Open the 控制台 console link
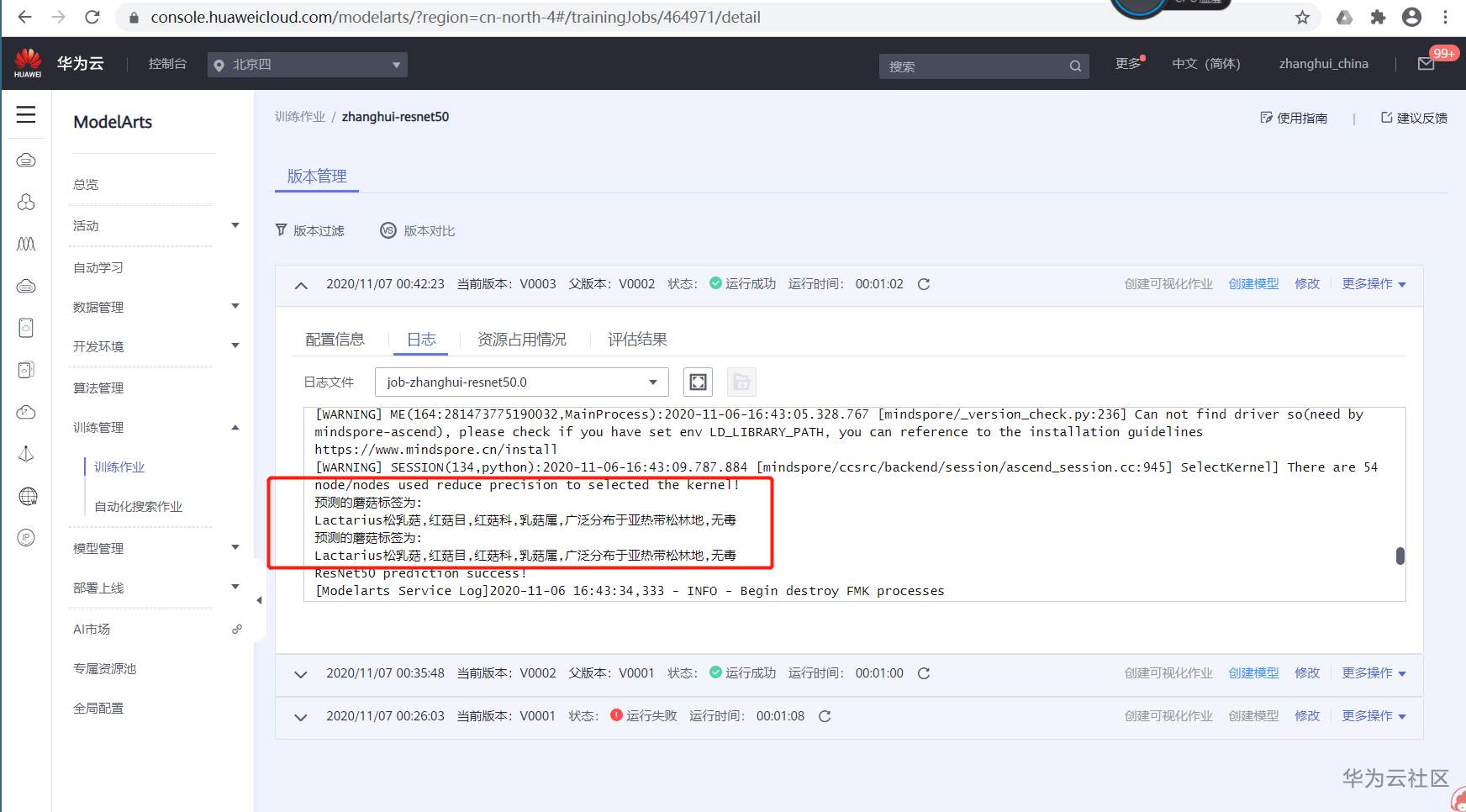The height and width of the screenshot is (812, 1466). click(167, 64)
